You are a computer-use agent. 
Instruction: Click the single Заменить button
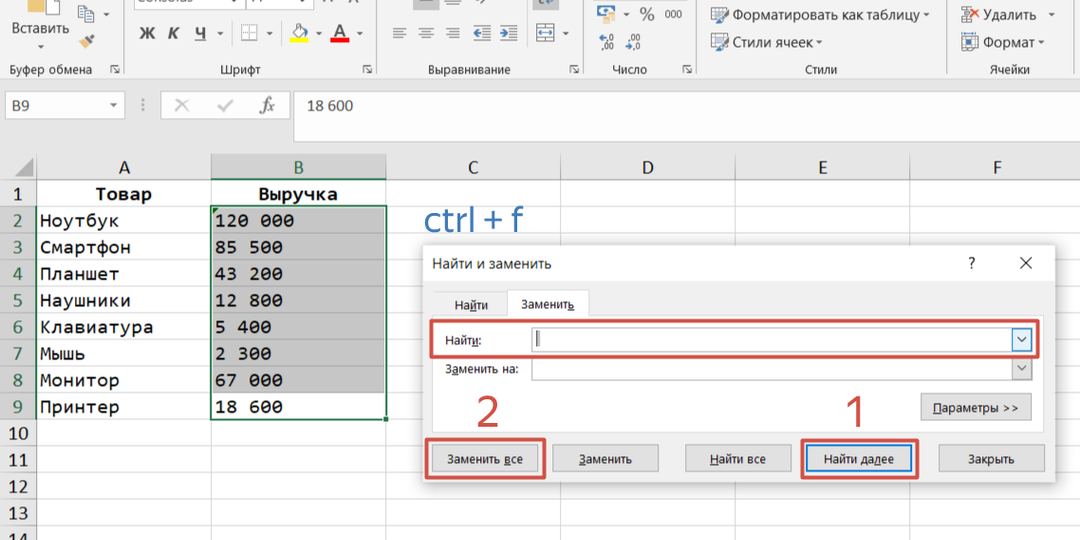(x=605, y=459)
